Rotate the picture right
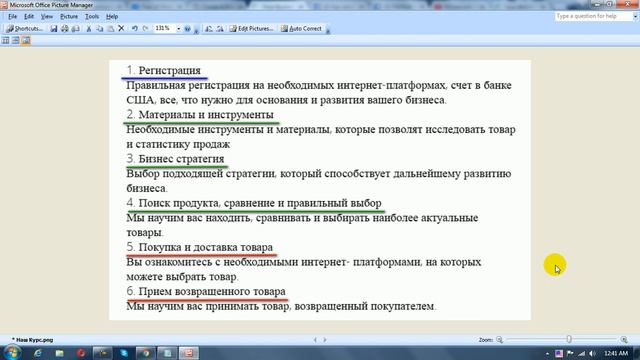The image size is (640, 360). [x=220, y=29]
